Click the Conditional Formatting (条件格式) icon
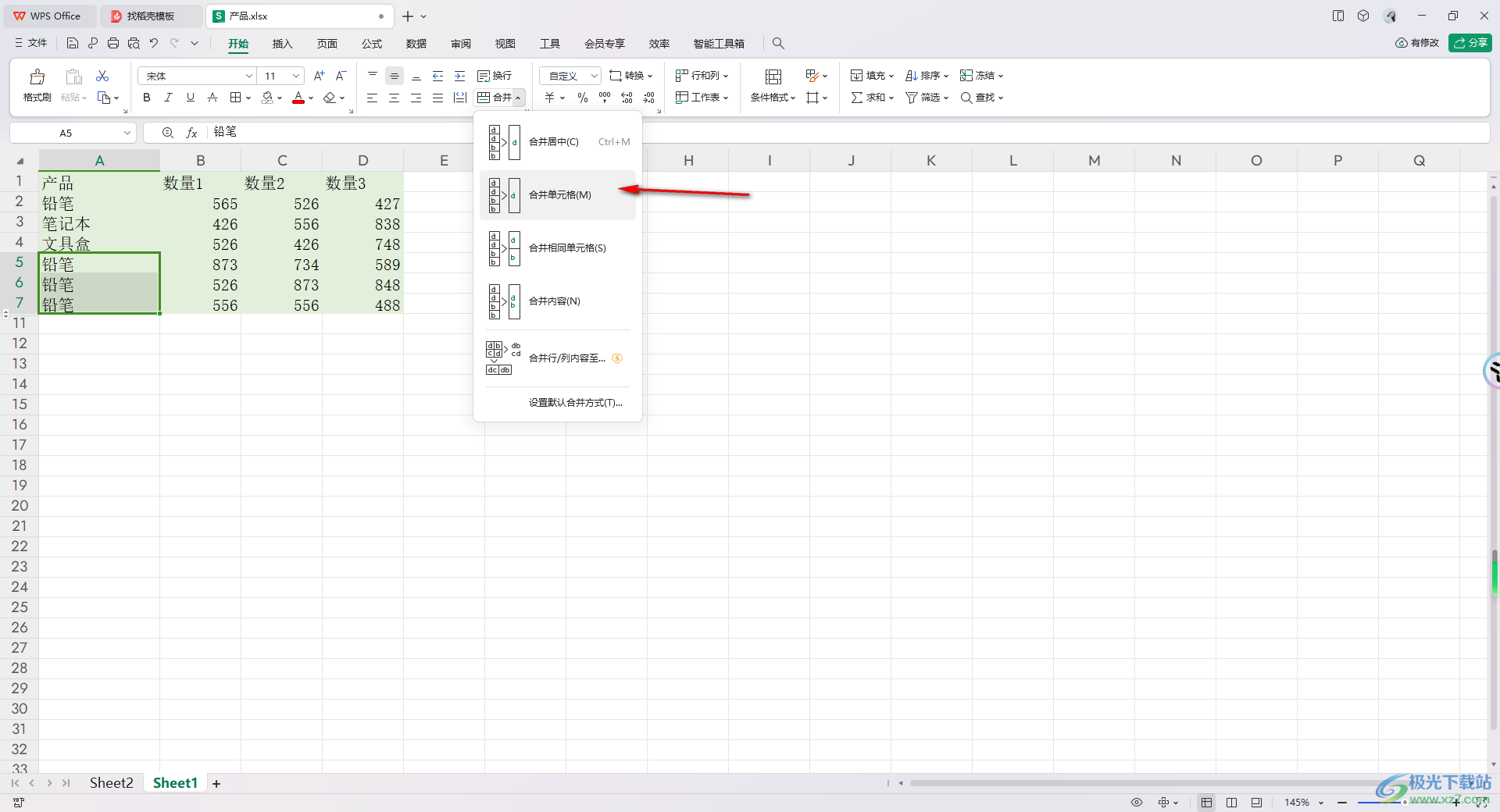The width and height of the screenshot is (1500, 812). [773, 77]
